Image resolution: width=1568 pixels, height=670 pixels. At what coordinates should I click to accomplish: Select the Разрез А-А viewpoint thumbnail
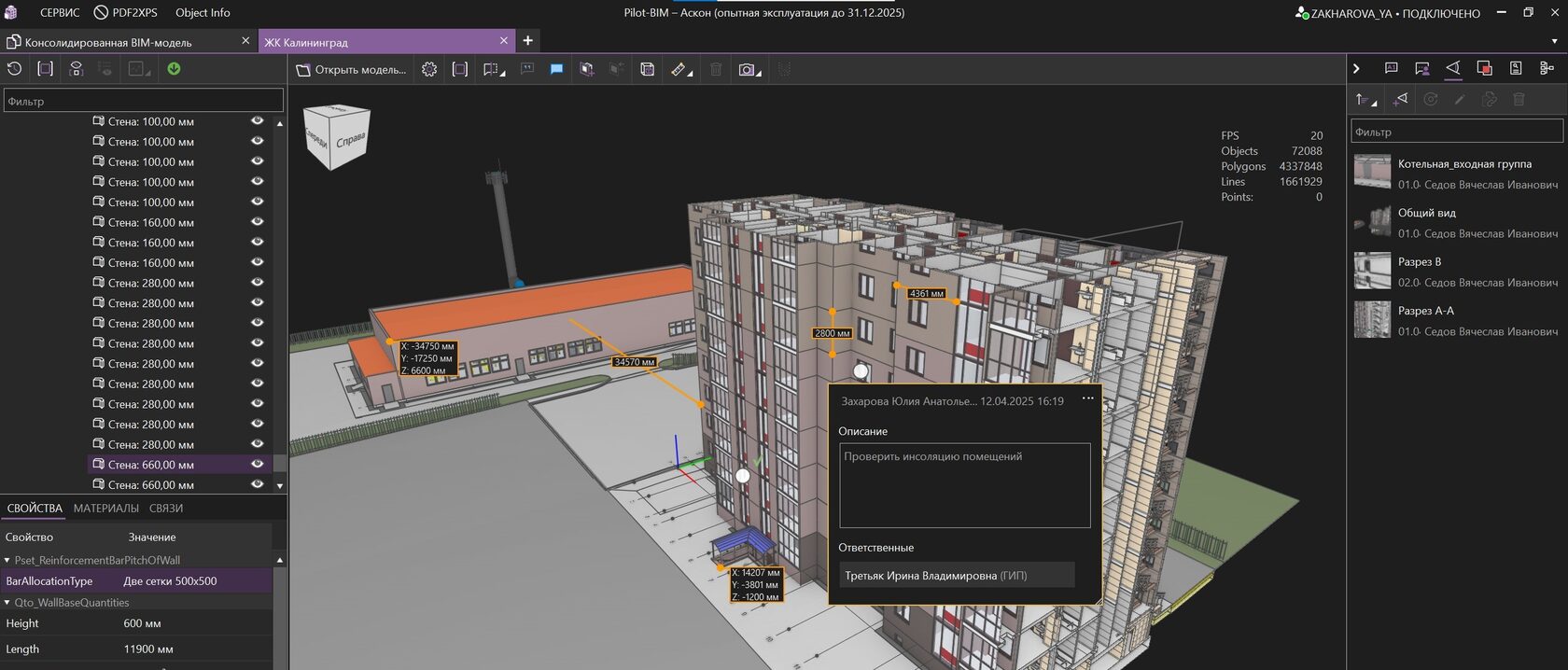[x=1372, y=320]
